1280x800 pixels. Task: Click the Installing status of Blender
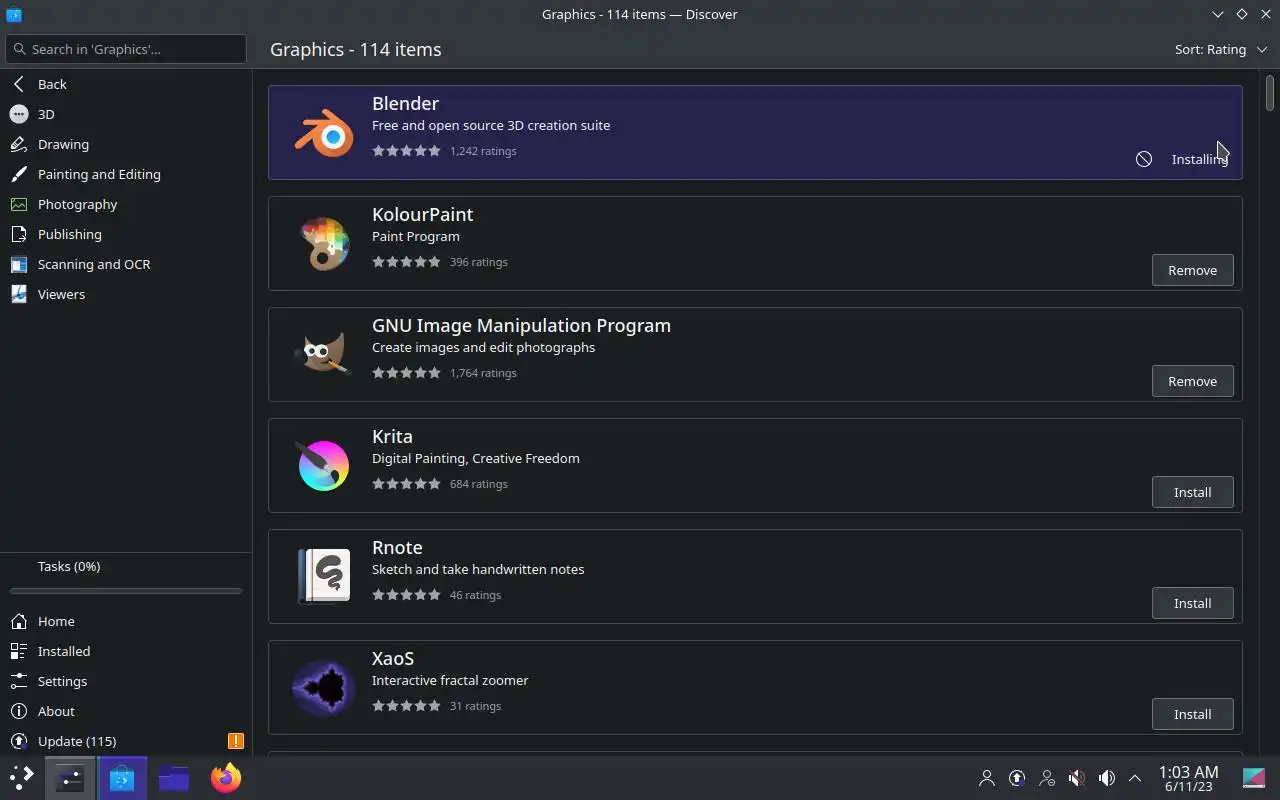(1199, 159)
